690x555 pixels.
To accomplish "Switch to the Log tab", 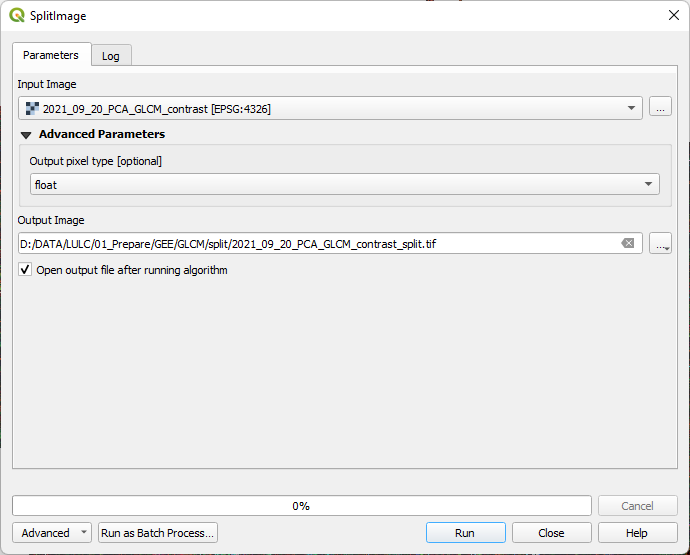I will (x=111, y=55).
